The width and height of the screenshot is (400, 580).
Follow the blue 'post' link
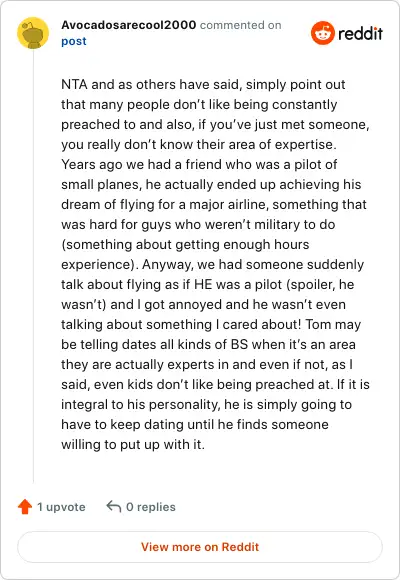74,41
